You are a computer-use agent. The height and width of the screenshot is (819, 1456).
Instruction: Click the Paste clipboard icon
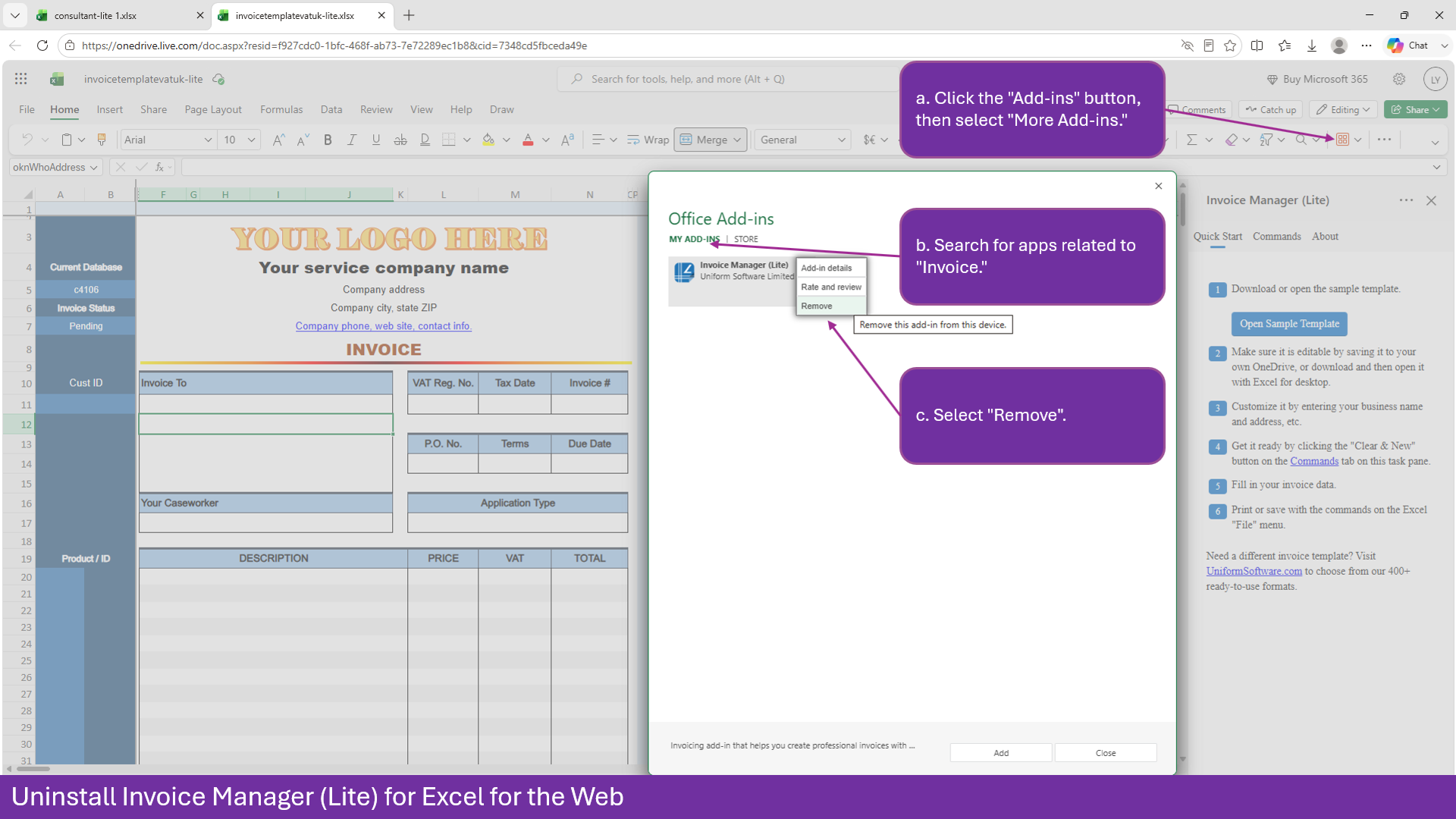tap(67, 140)
